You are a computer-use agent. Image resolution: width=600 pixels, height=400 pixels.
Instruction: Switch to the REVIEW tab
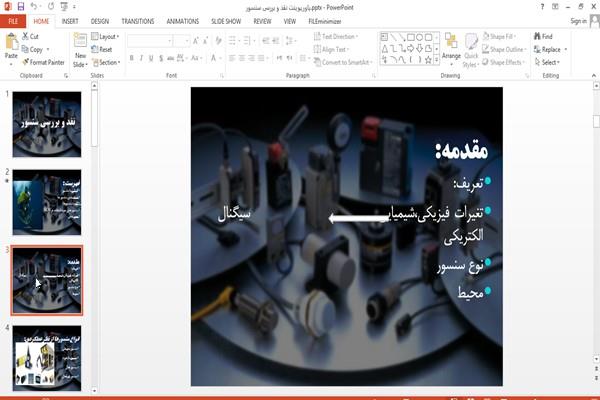(262, 21)
